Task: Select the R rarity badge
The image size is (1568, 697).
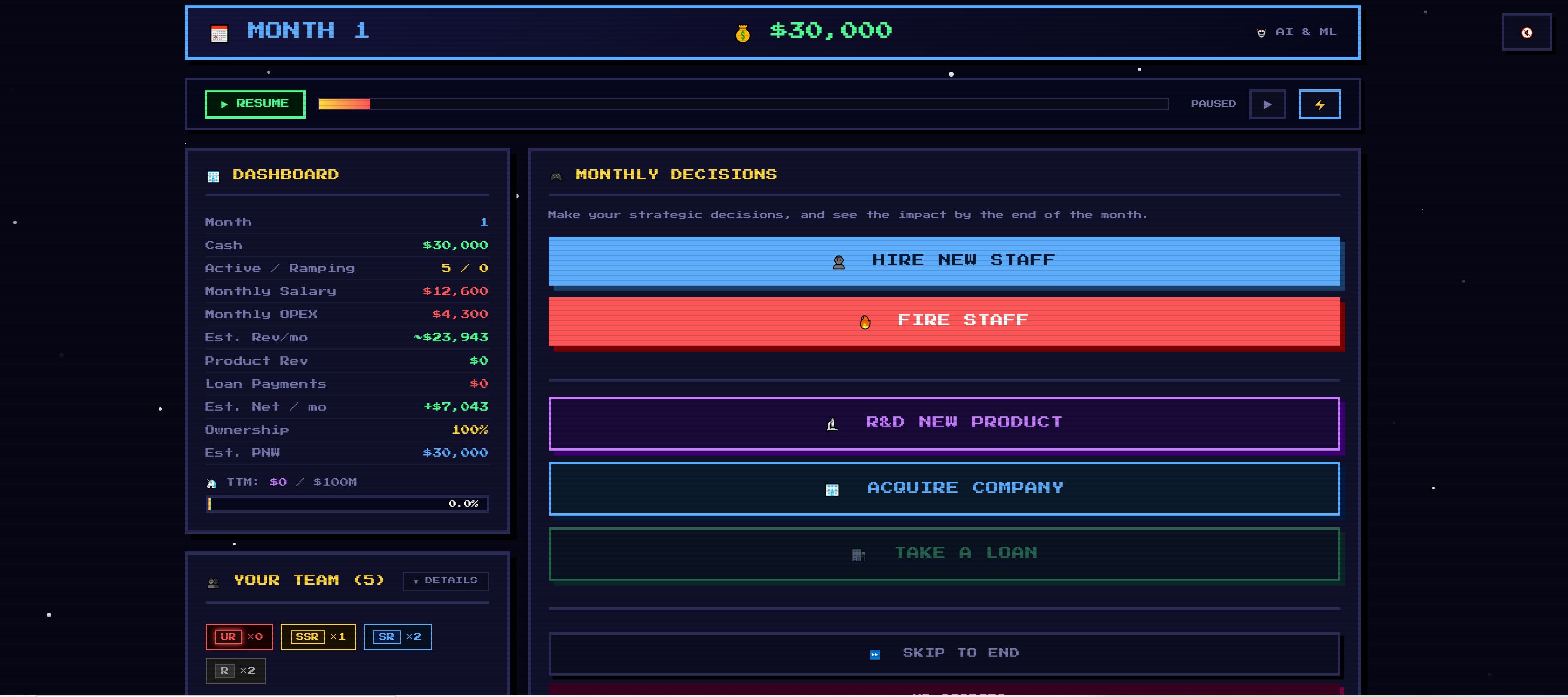Action: [x=235, y=671]
